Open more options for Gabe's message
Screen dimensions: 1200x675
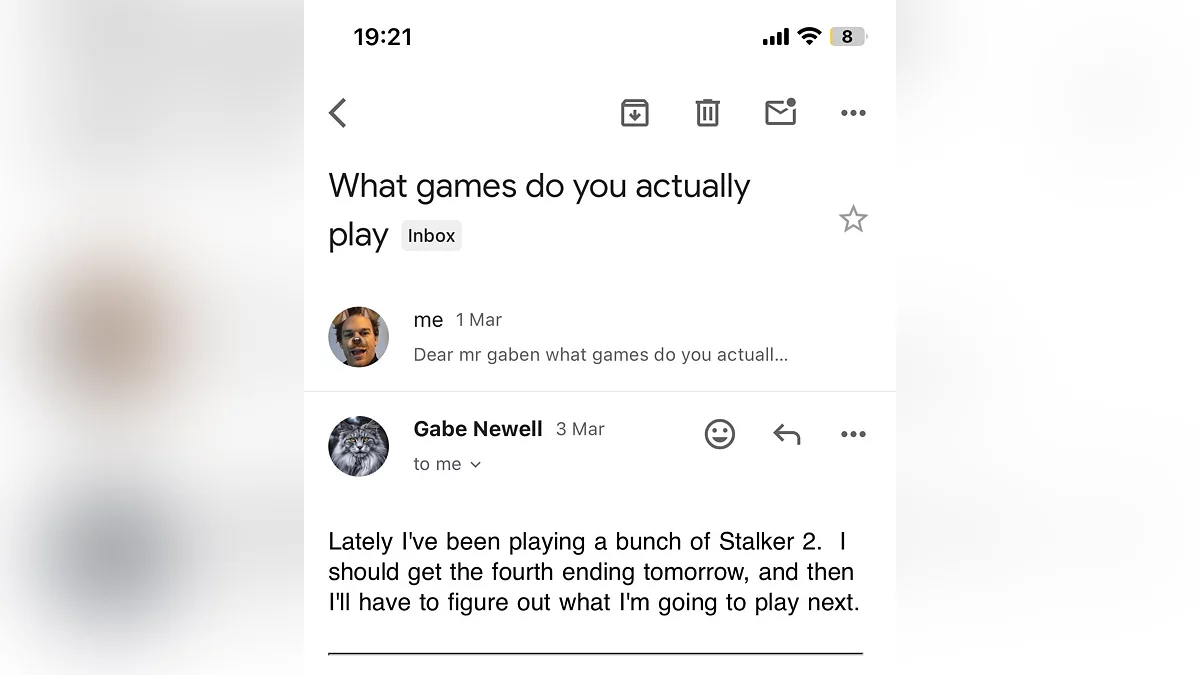[853, 434]
